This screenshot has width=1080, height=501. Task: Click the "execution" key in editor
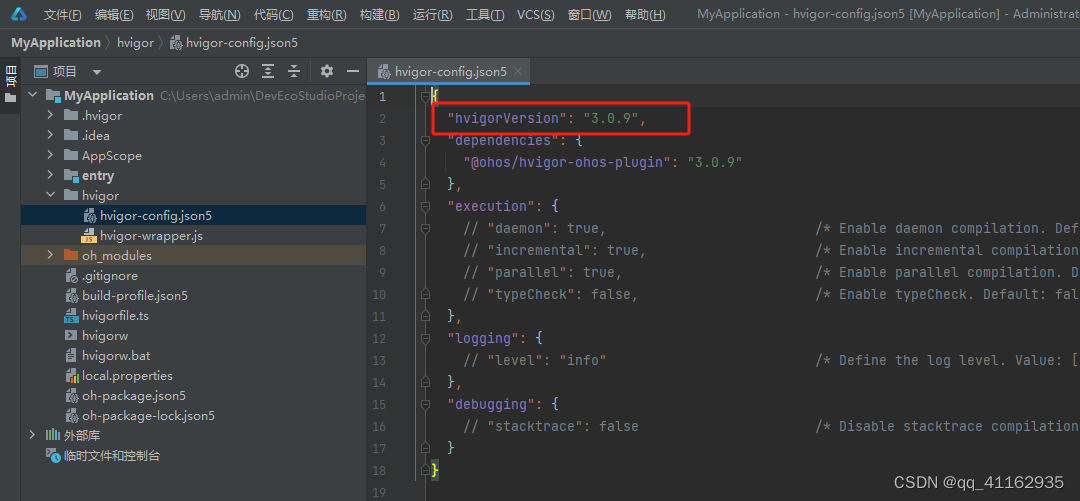[x=490, y=206]
